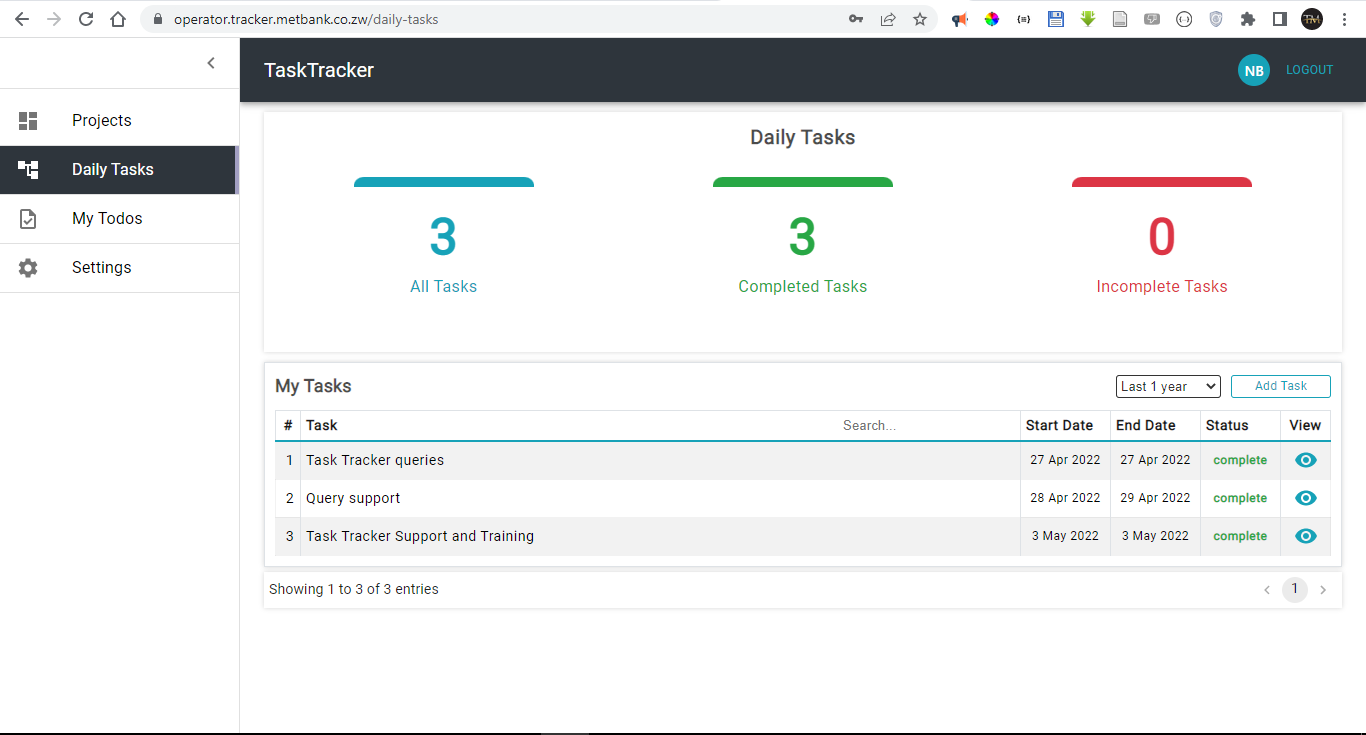Click the Projects dashboard icon in sidebar
This screenshot has height=735, width=1366.
click(x=28, y=121)
